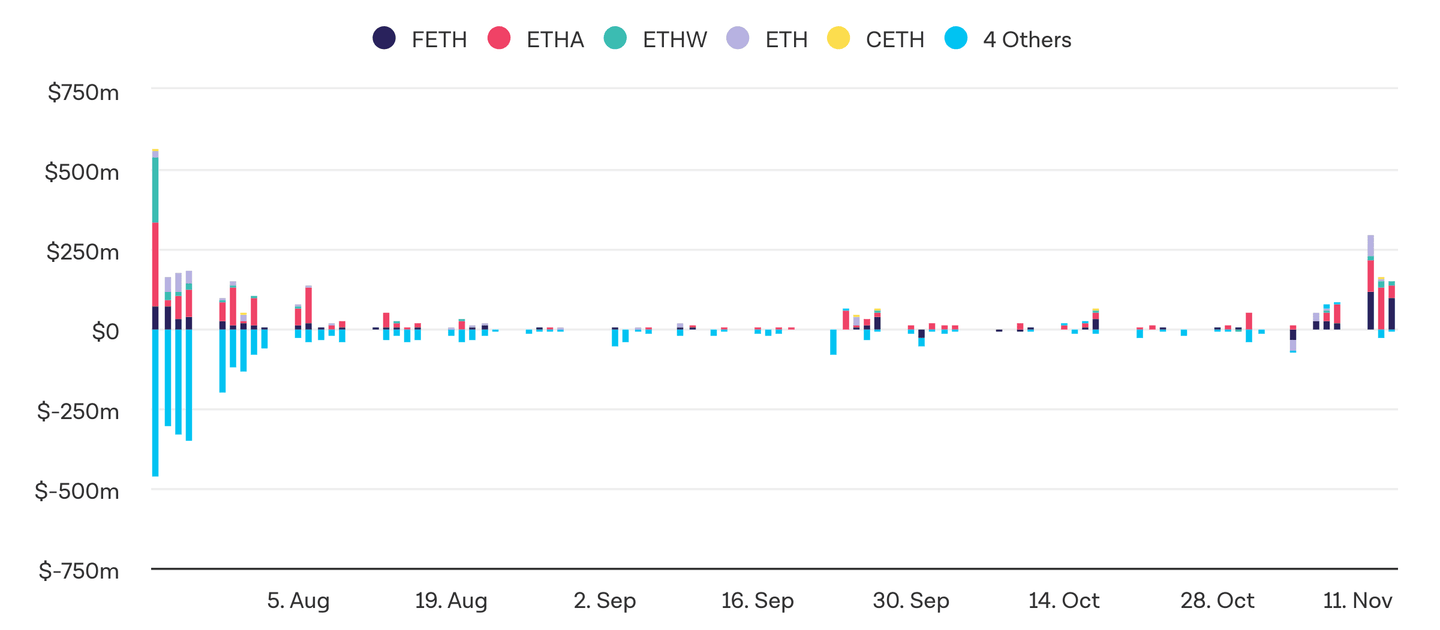The height and width of the screenshot is (630, 1440).
Task: Click the FETH legend color dot
Action: [384, 39]
